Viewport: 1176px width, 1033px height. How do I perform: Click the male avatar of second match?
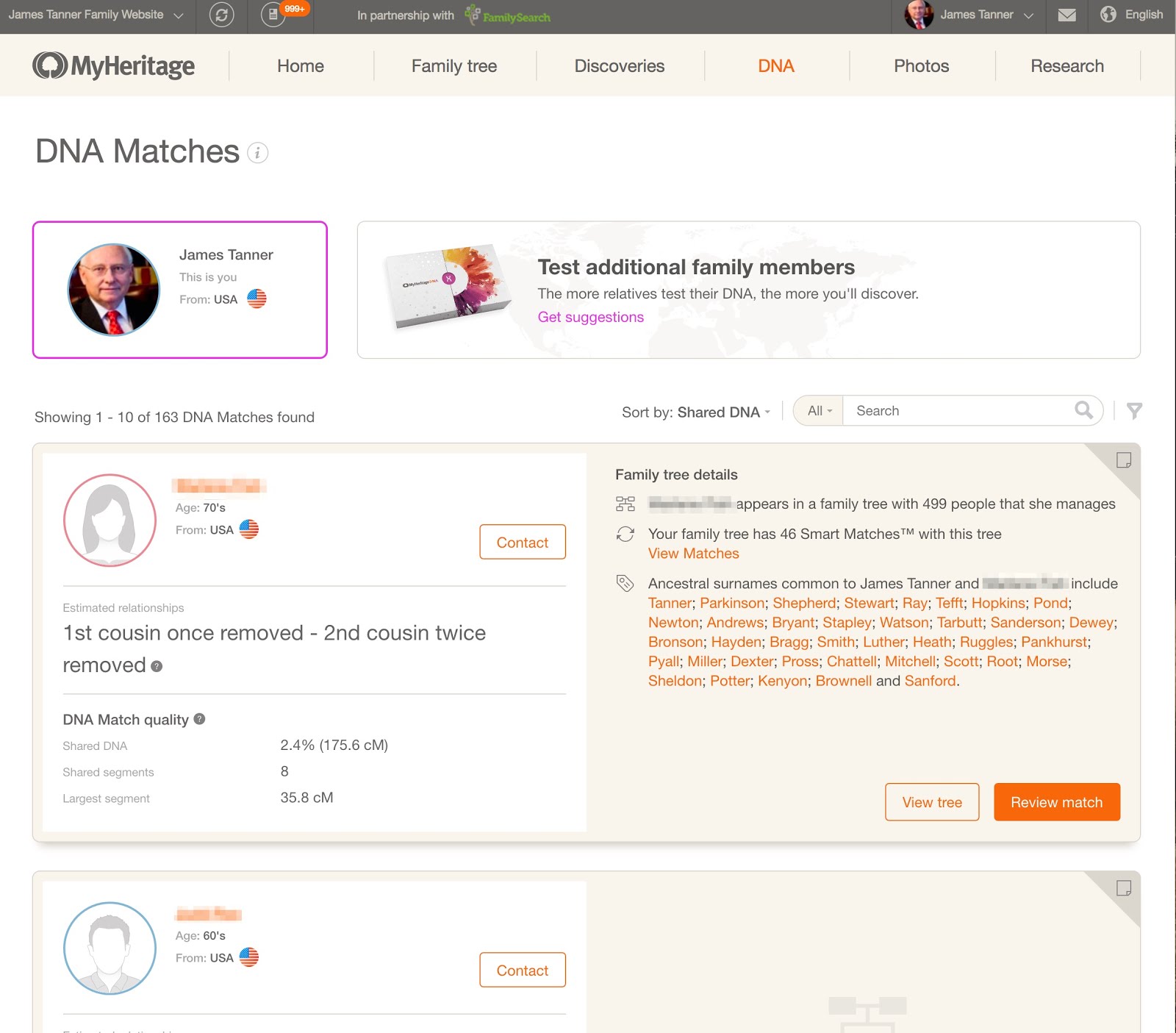[x=110, y=948]
